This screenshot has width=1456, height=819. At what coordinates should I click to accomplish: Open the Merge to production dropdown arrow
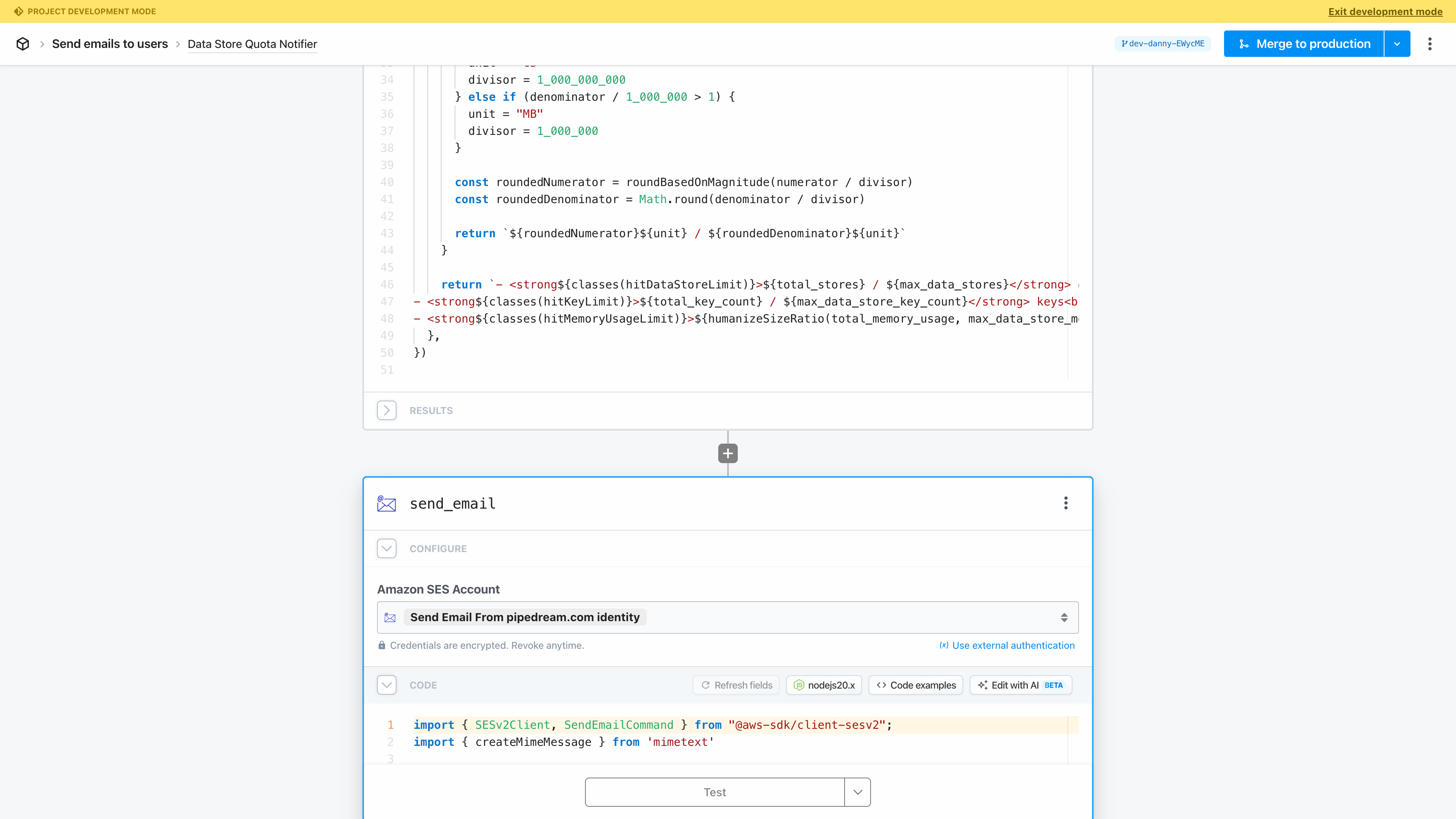pos(1397,43)
